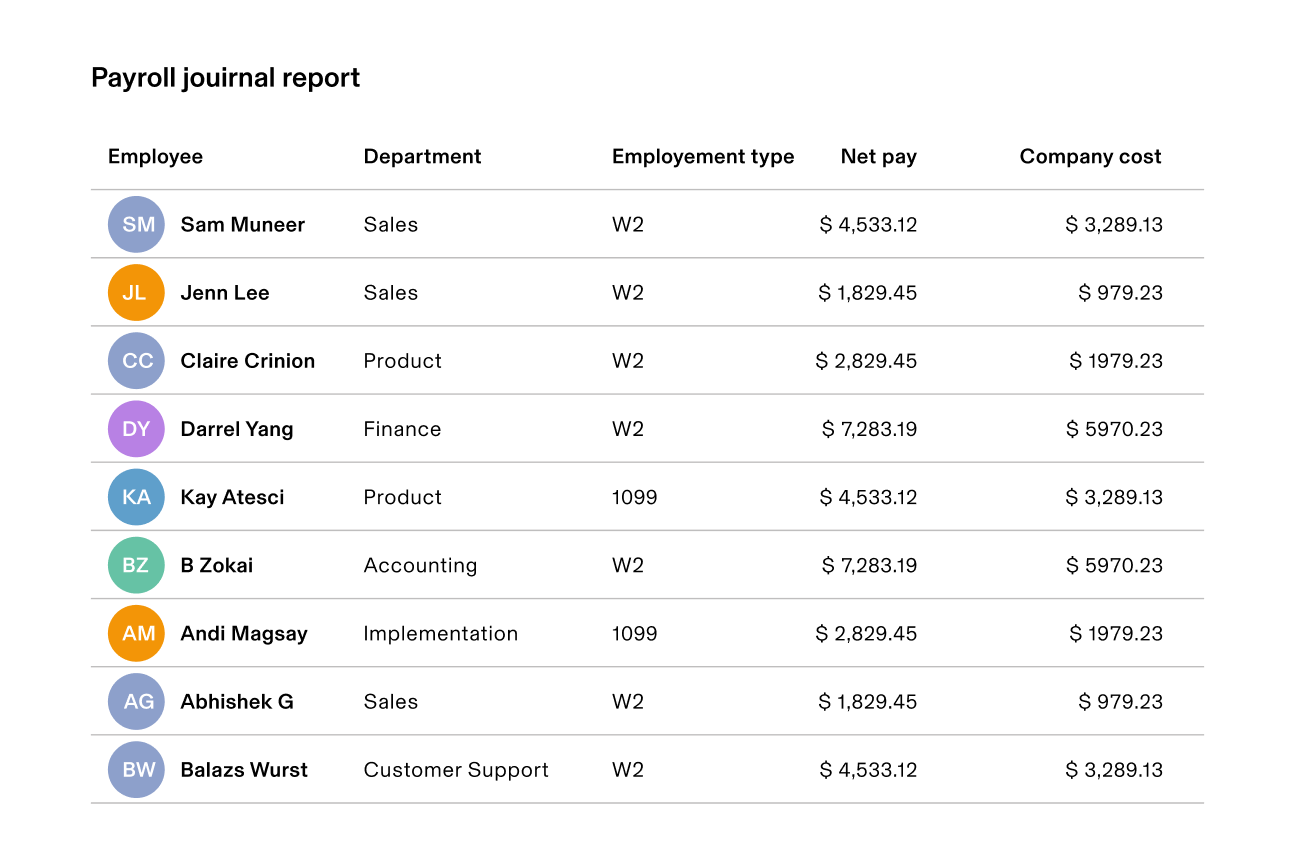Image resolution: width=1296 pixels, height=864 pixels.
Task: Sort by the Company cost column header
Action: click(x=1090, y=156)
